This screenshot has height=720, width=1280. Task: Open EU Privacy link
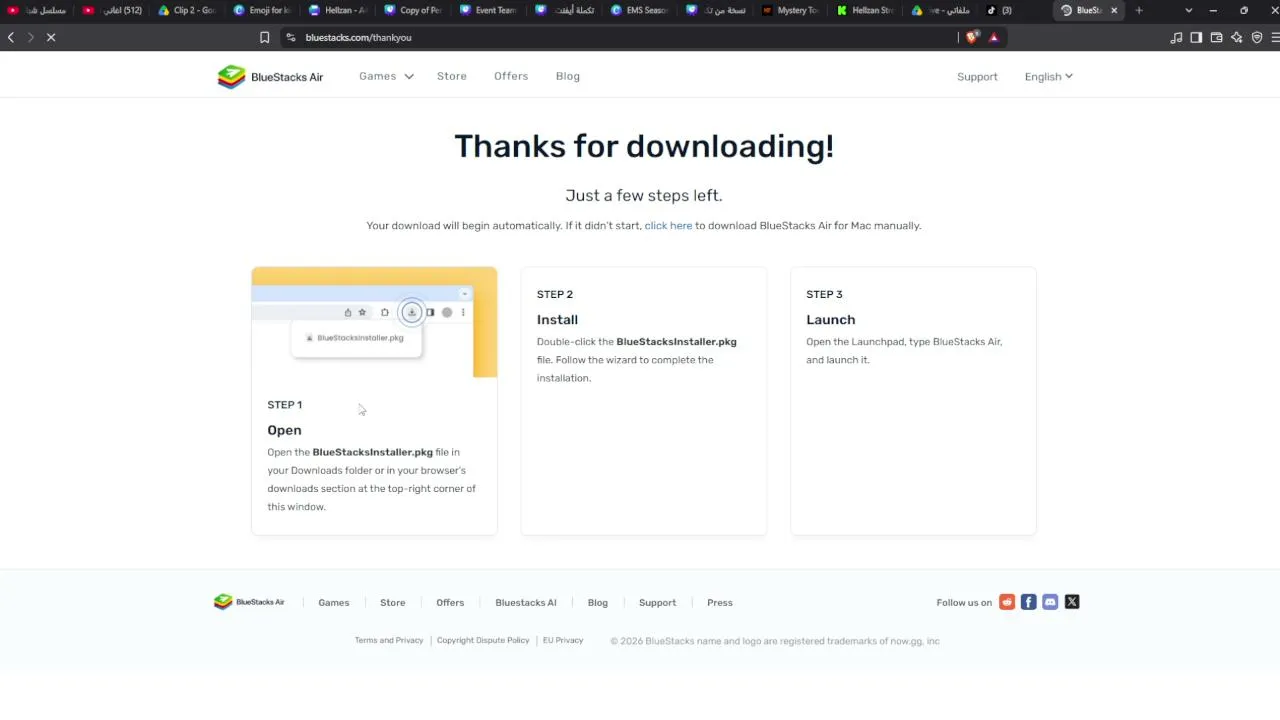tap(563, 640)
